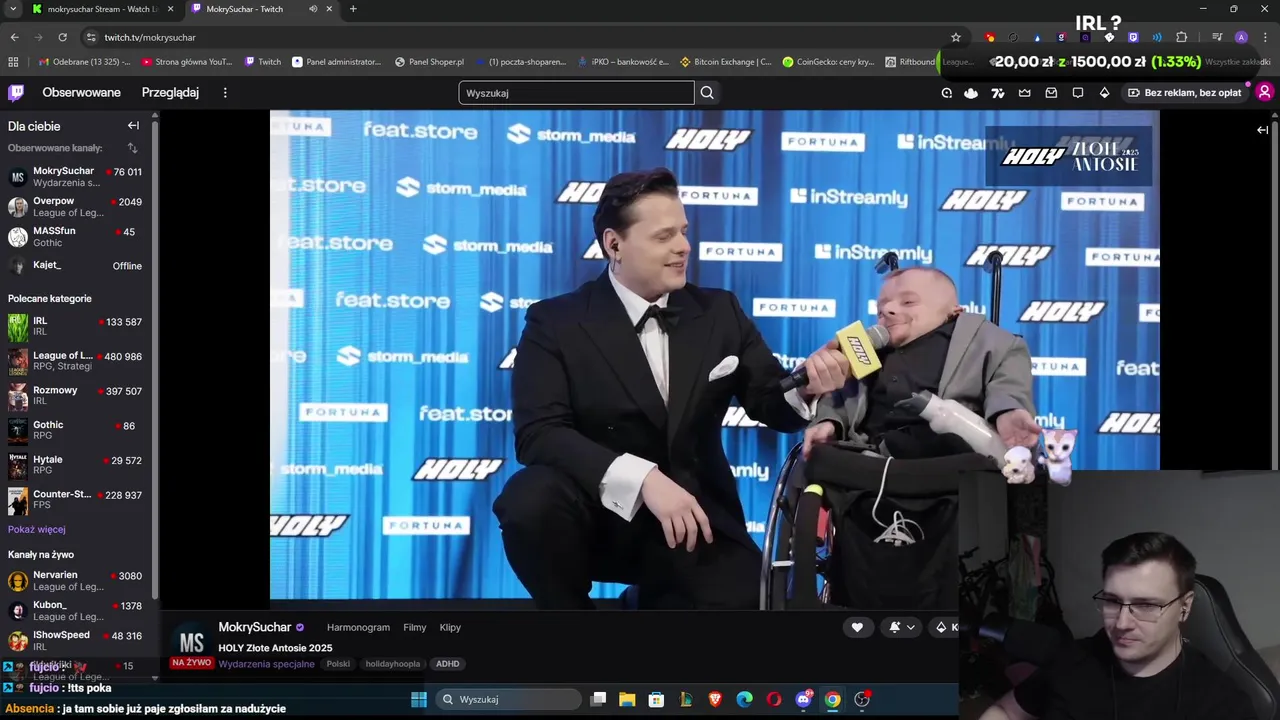The image size is (1280, 720).
Task: Open the notification bell dropdown under the stream
Action: [901, 627]
